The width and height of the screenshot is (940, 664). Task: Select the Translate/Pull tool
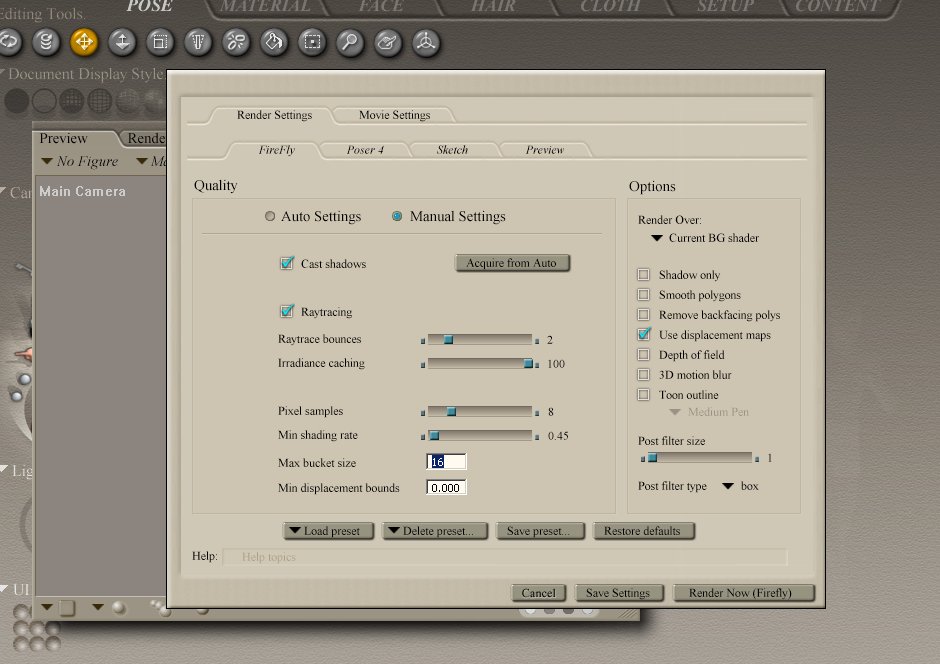84,42
